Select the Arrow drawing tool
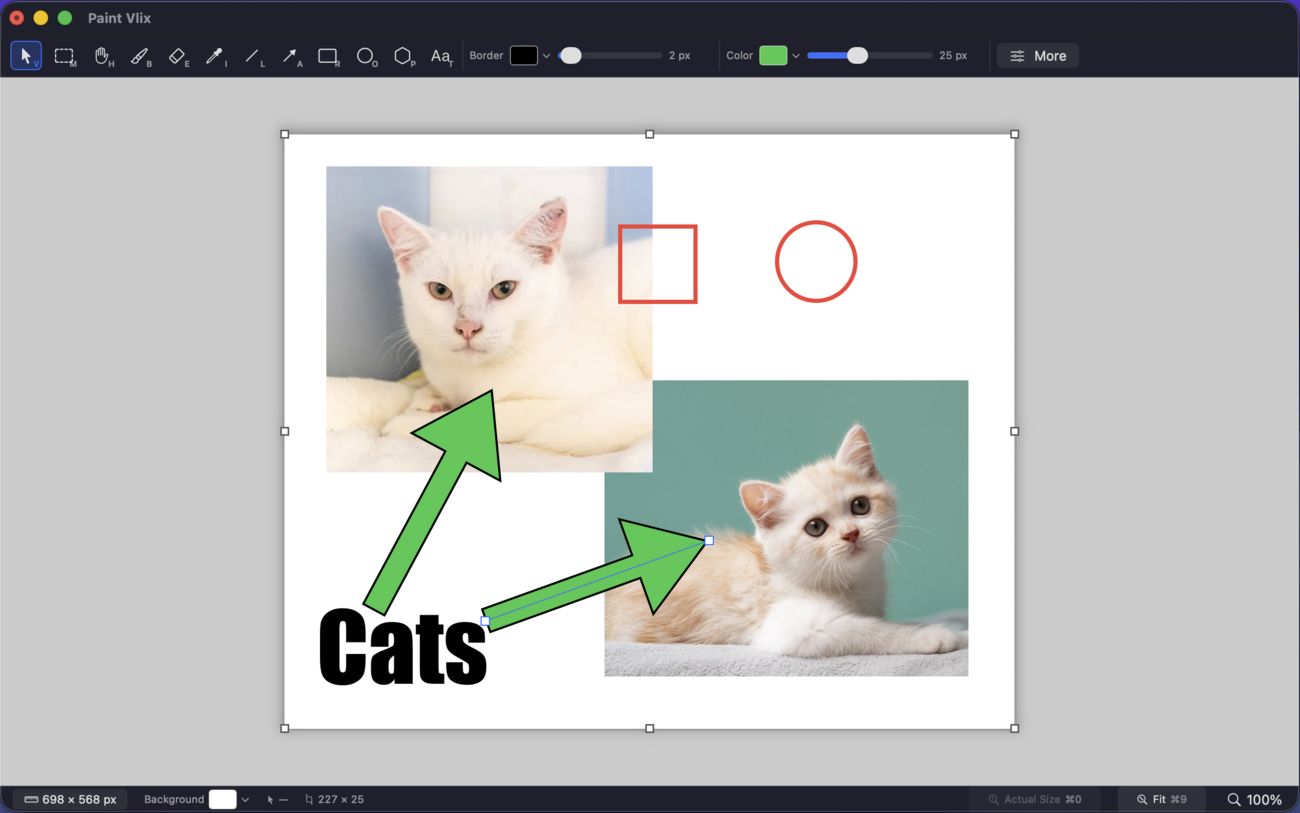This screenshot has width=1300, height=813. click(291, 56)
